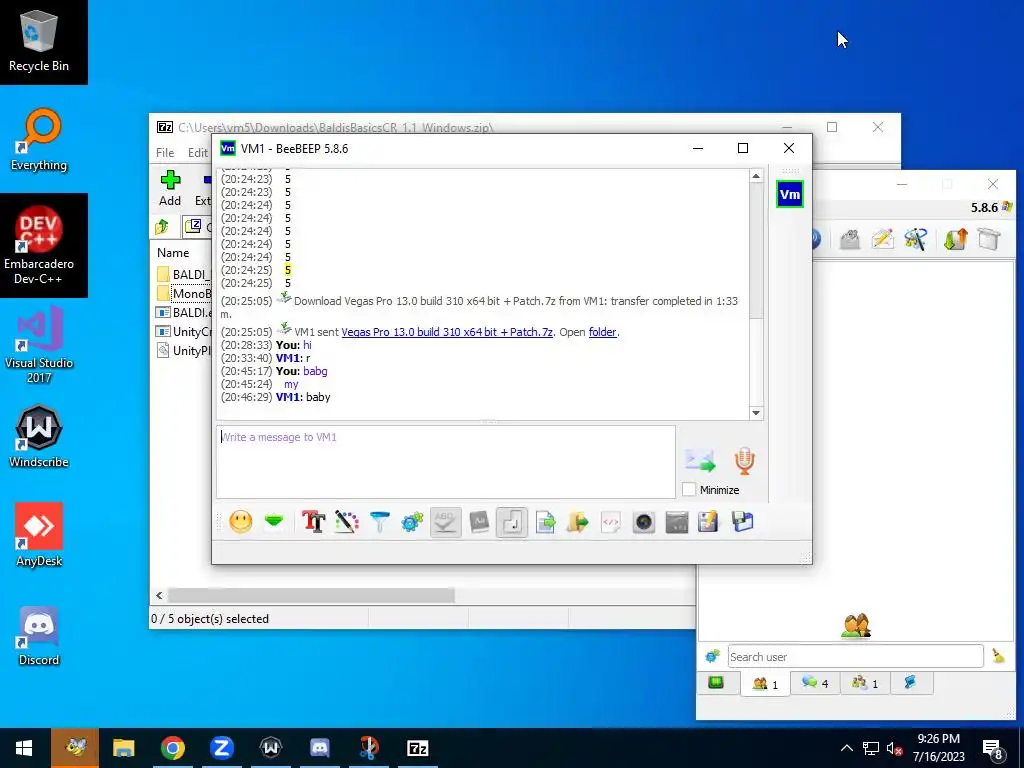
Task: Switch to the chats tab showing 4
Action: (815, 683)
